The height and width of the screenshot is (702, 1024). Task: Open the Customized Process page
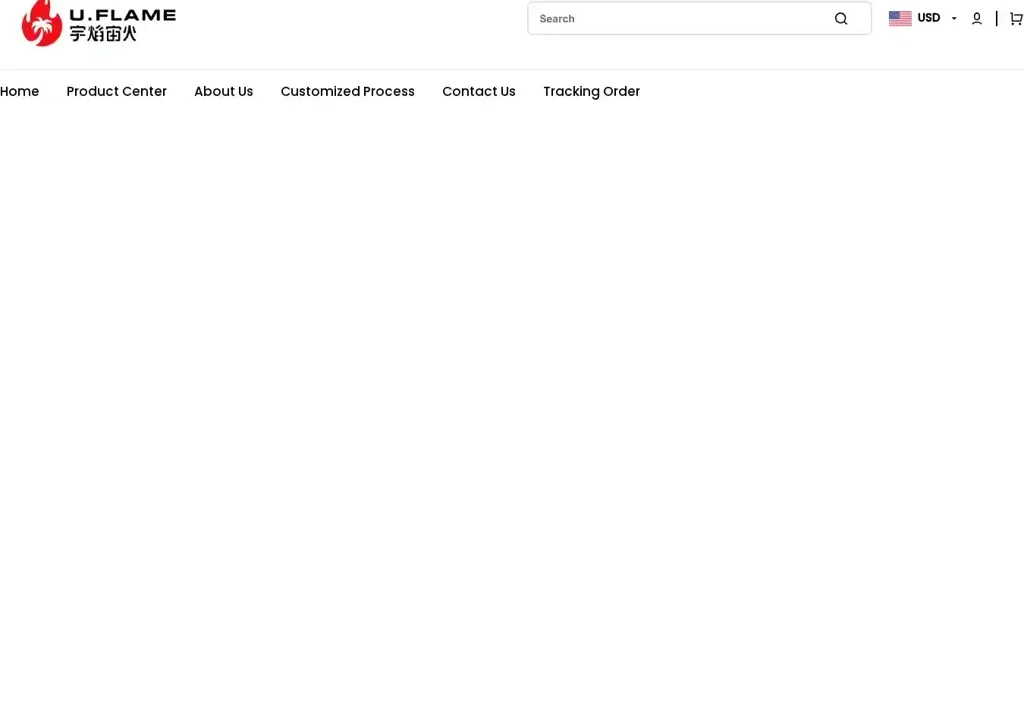pyautogui.click(x=347, y=91)
